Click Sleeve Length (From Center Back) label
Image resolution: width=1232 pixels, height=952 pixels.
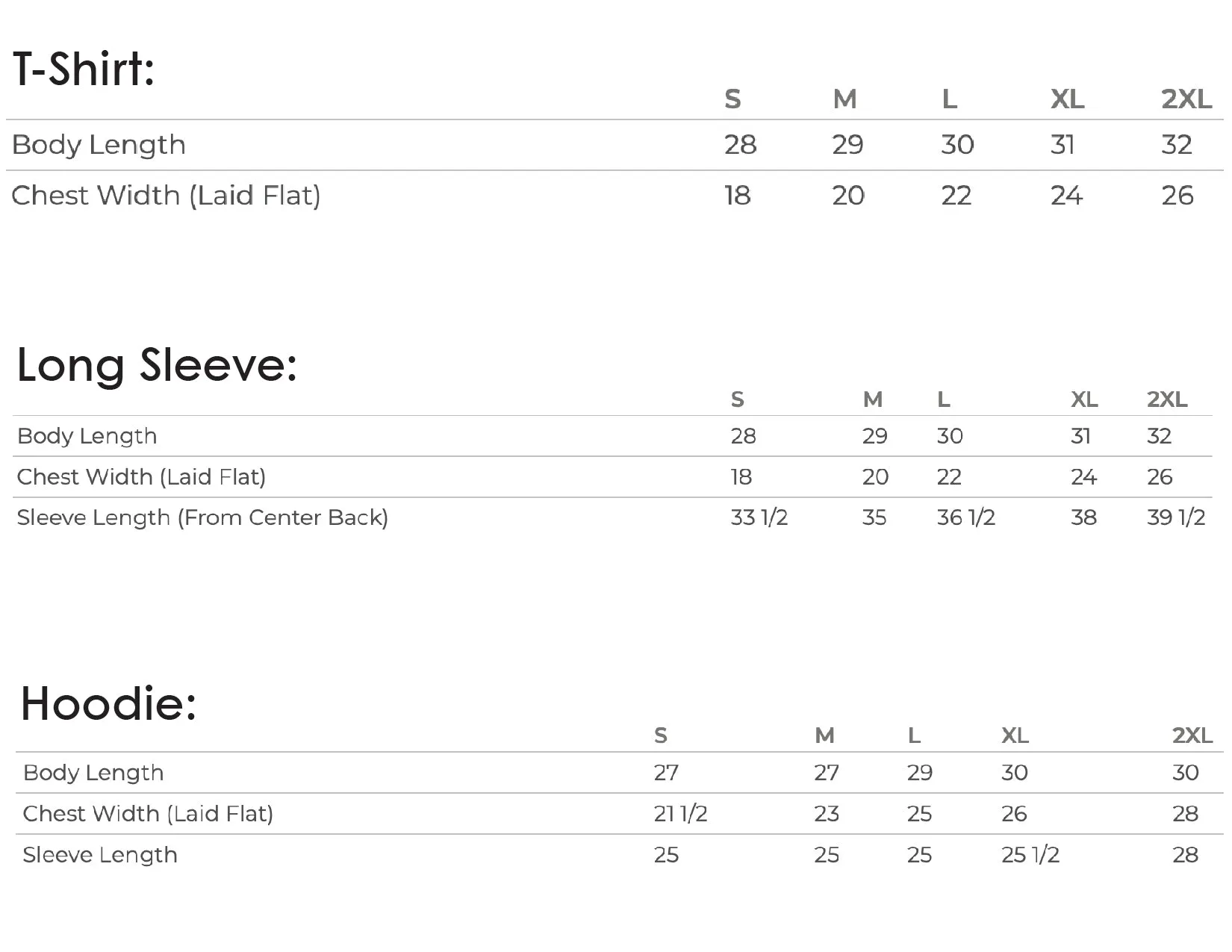pos(202,517)
